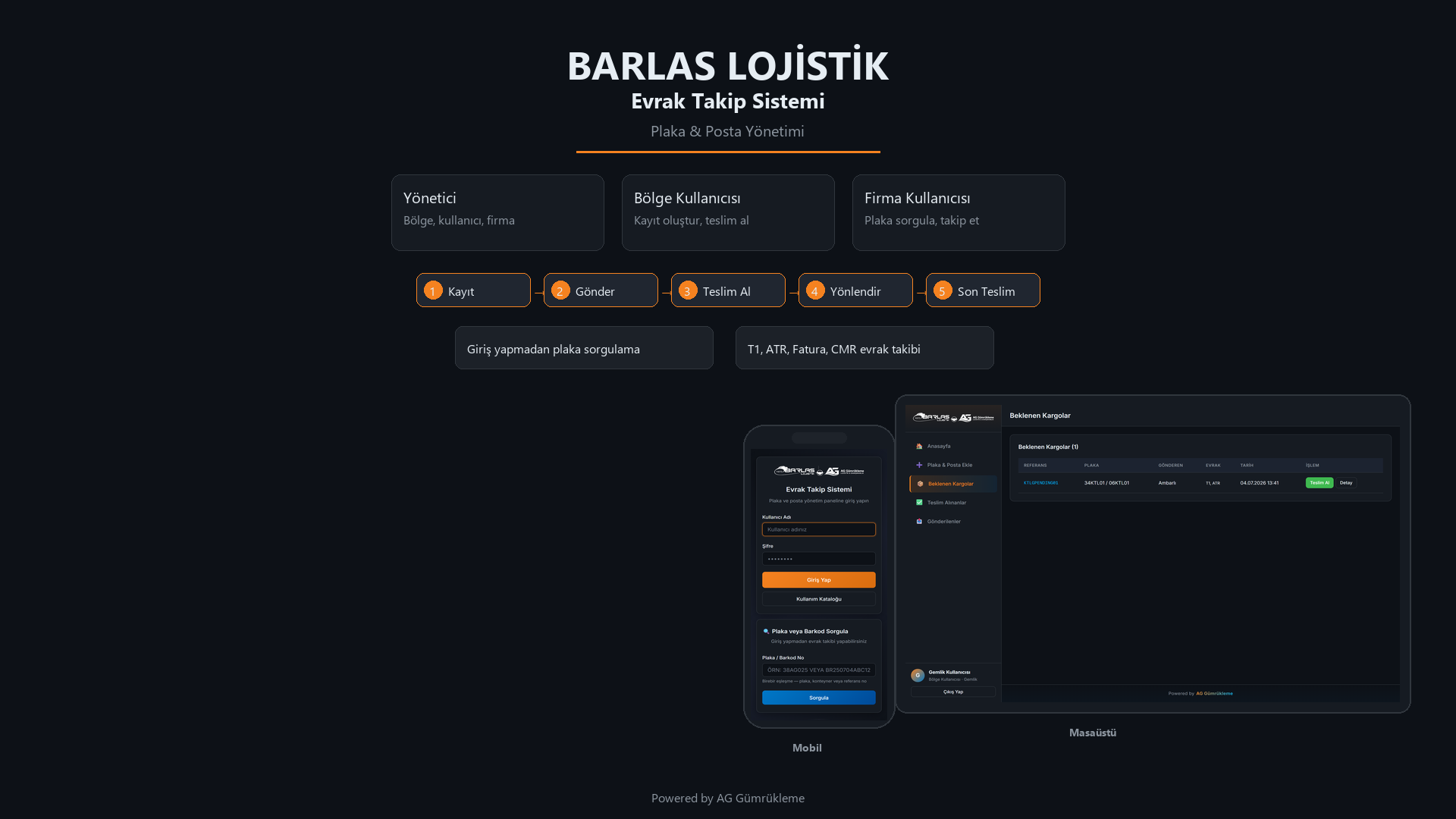This screenshot has width=1456, height=819.
Task: Click the REFERANS column header
Action: pyautogui.click(x=1035, y=466)
